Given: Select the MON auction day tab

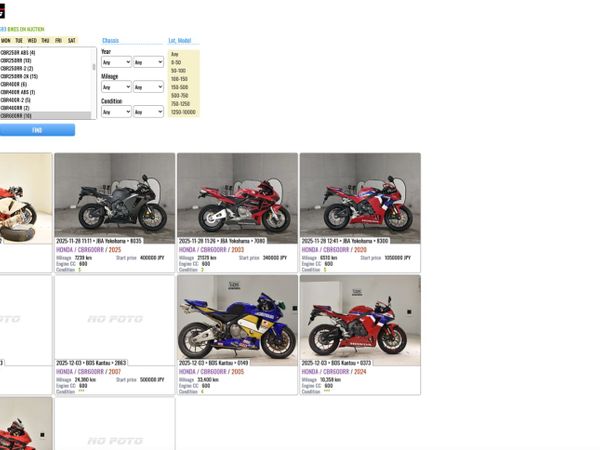Looking at the screenshot, I should (6, 41).
